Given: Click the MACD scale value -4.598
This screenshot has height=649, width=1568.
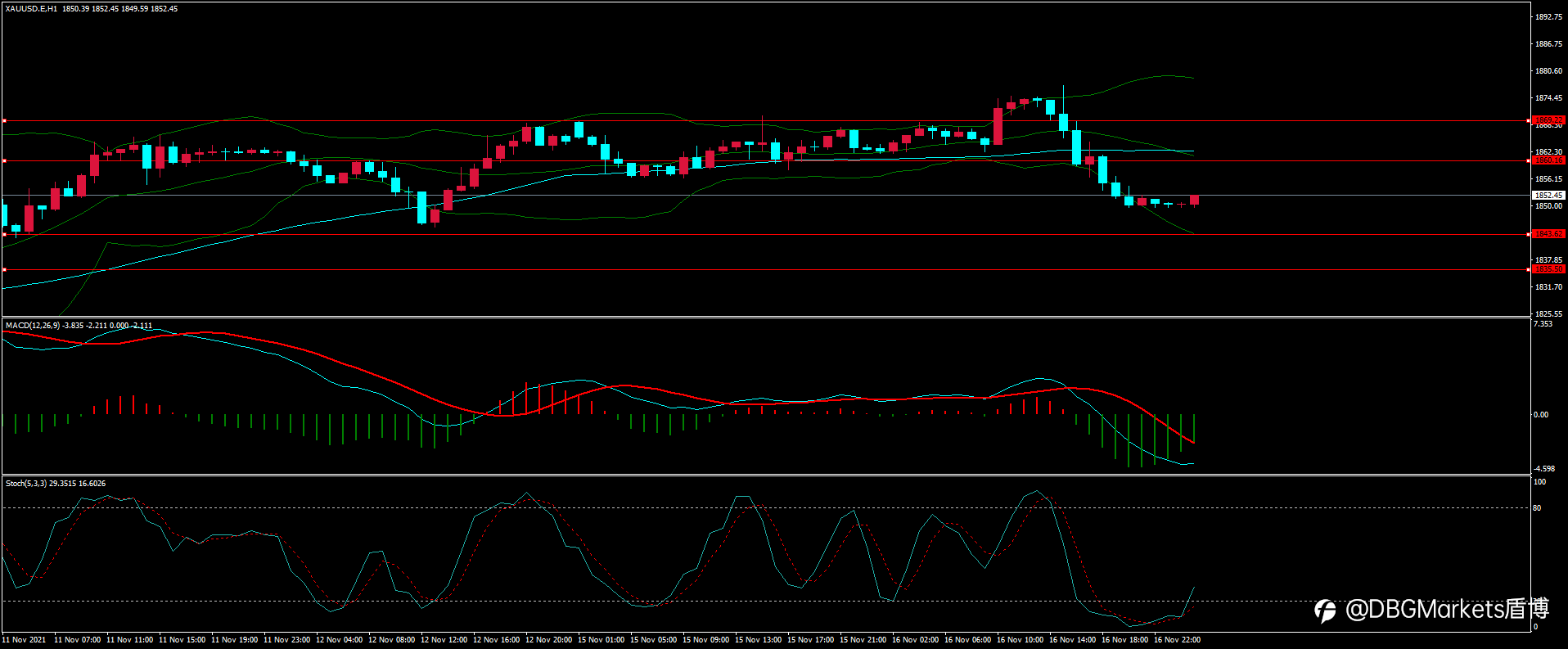Looking at the screenshot, I should click(x=1543, y=469).
